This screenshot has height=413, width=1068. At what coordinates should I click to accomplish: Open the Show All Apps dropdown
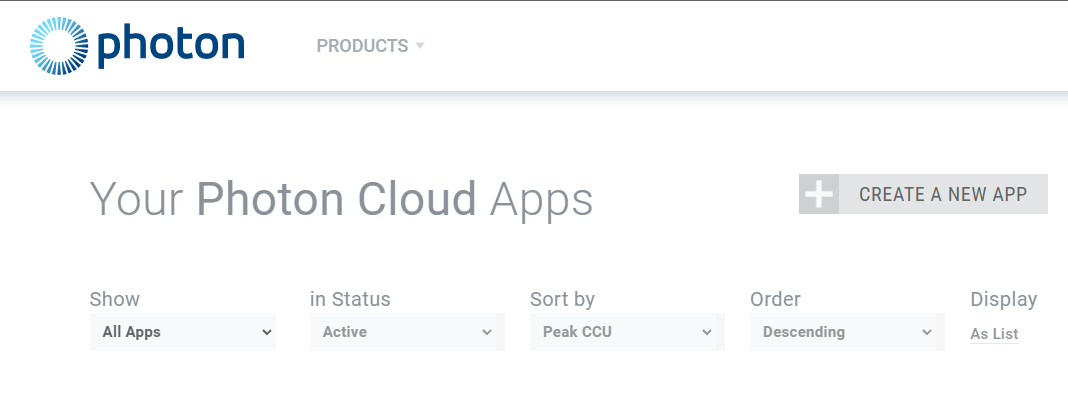click(183, 332)
